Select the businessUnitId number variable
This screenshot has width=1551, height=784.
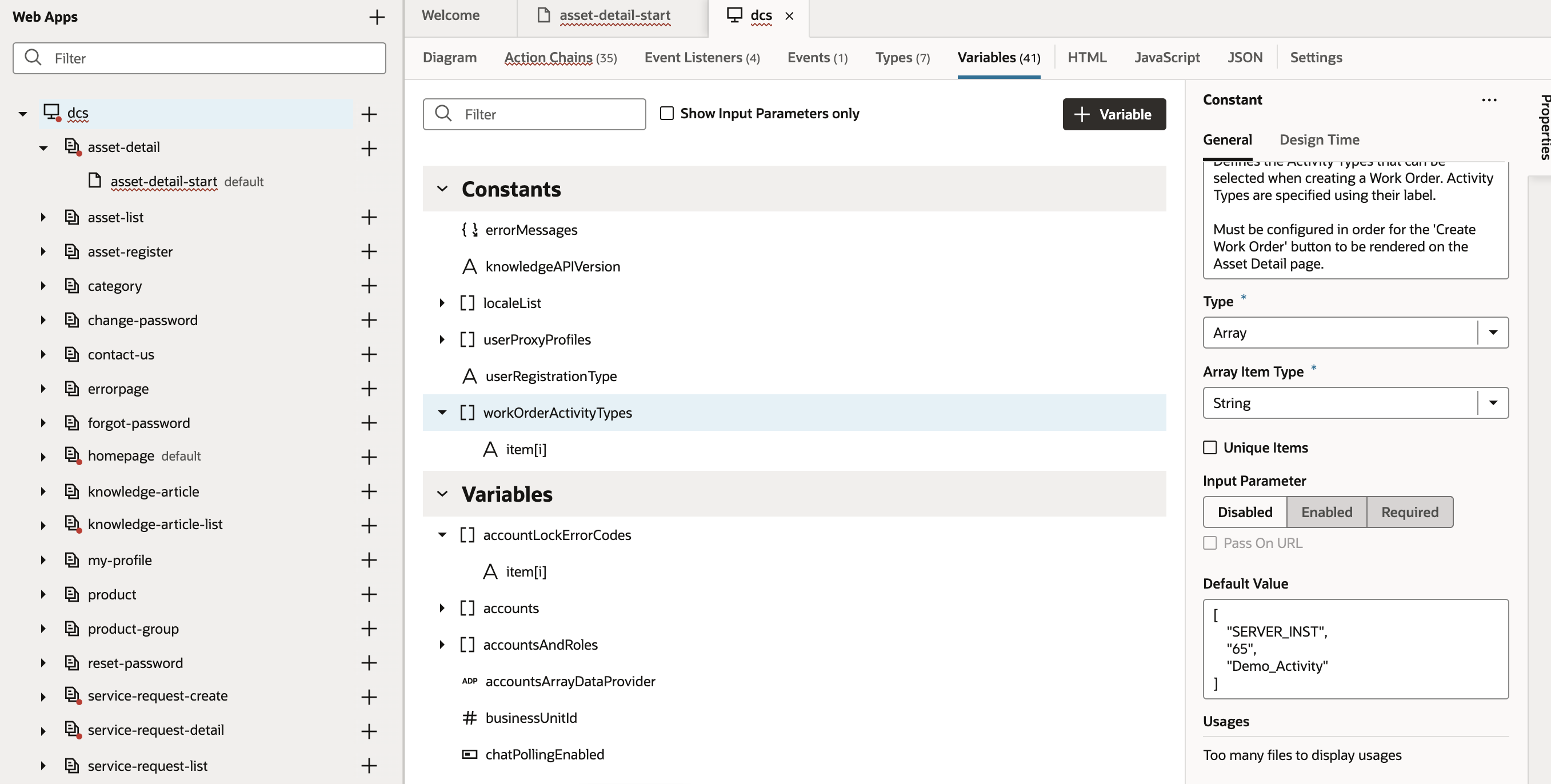[530, 717]
